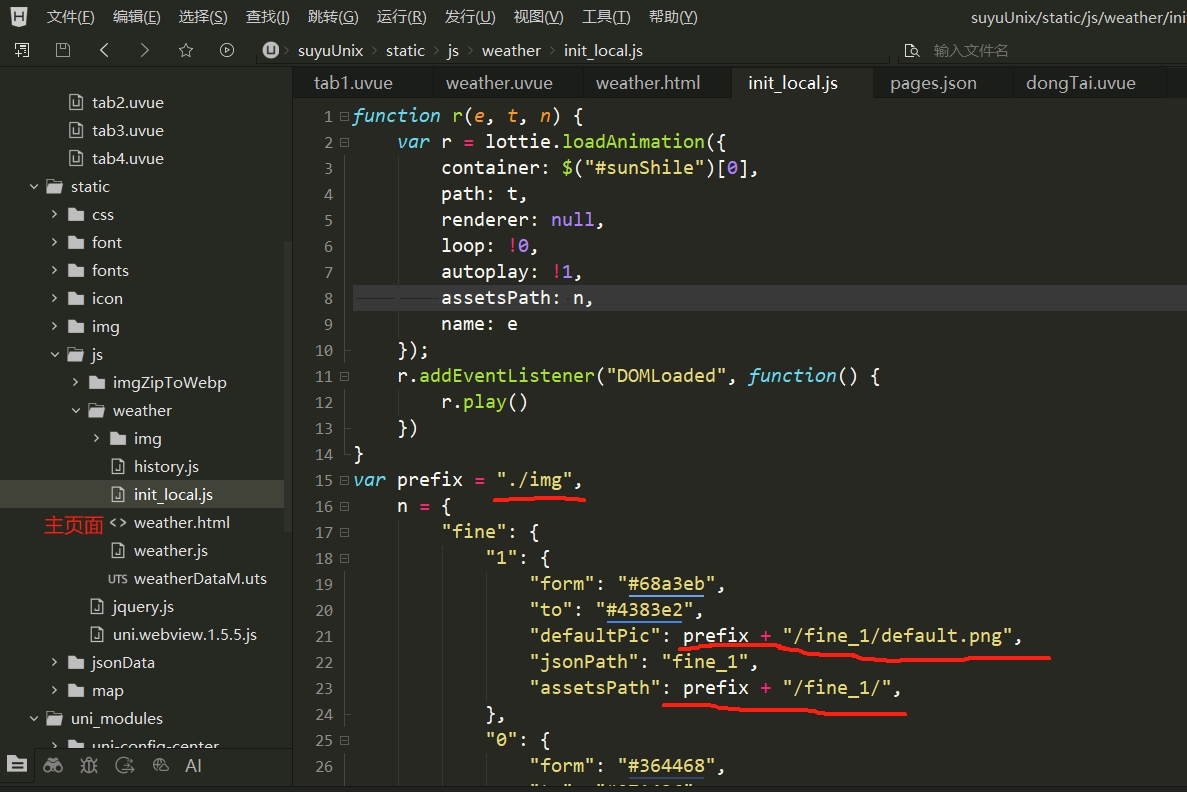Image resolution: width=1187 pixels, height=792 pixels.
Task: Open the AI assistant panel
Action: coord(194,766)
